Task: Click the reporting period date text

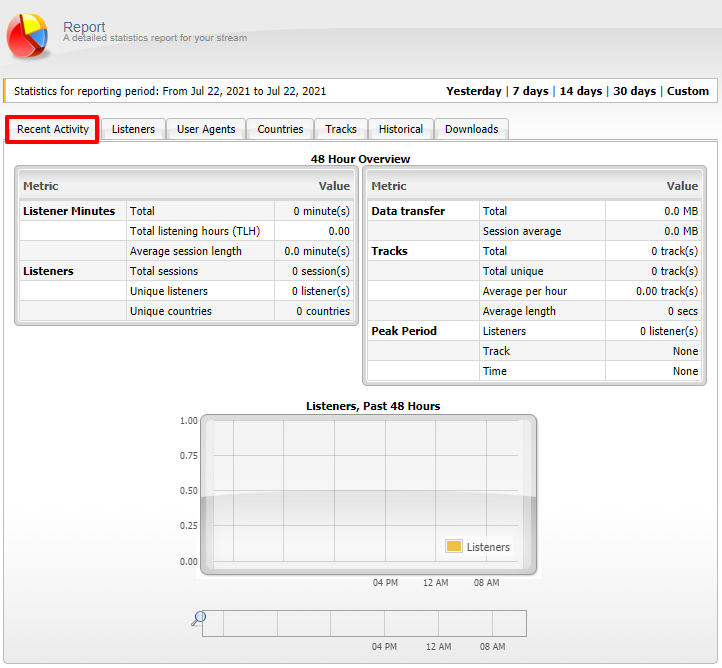Action: pyautogui.click(x=170, y=91)
